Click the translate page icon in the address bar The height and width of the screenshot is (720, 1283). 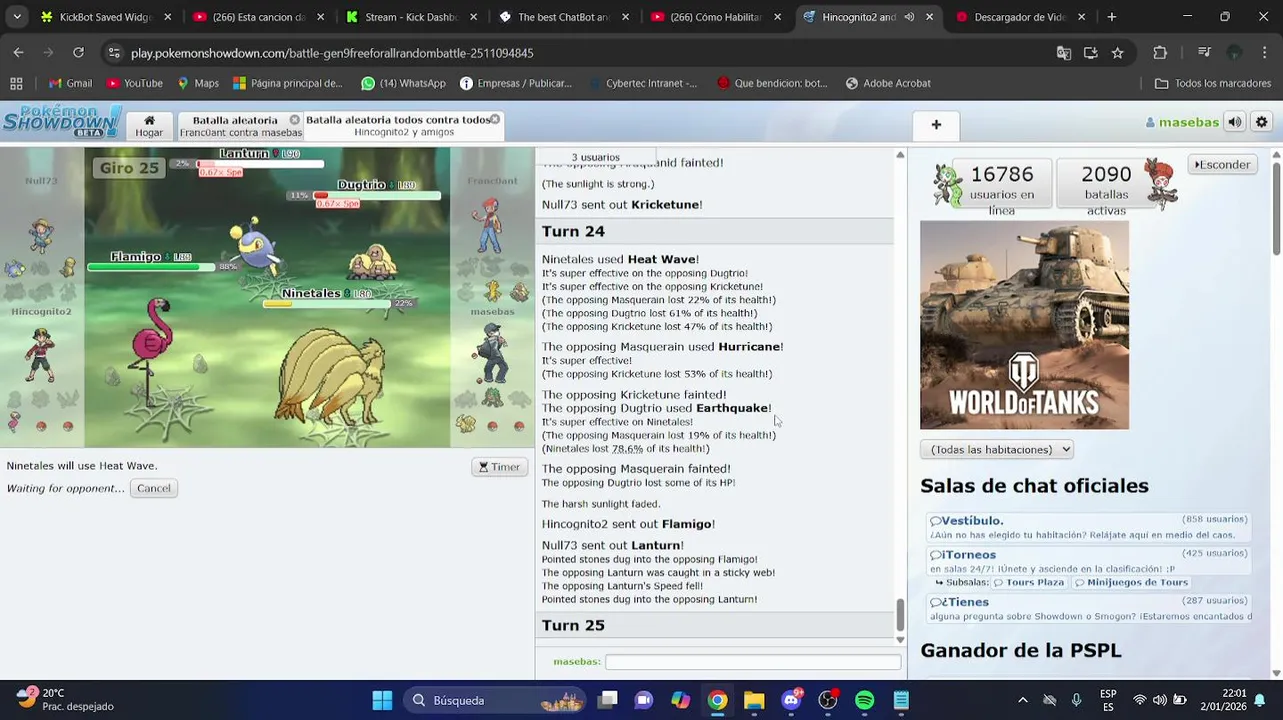click(1063, 53)
